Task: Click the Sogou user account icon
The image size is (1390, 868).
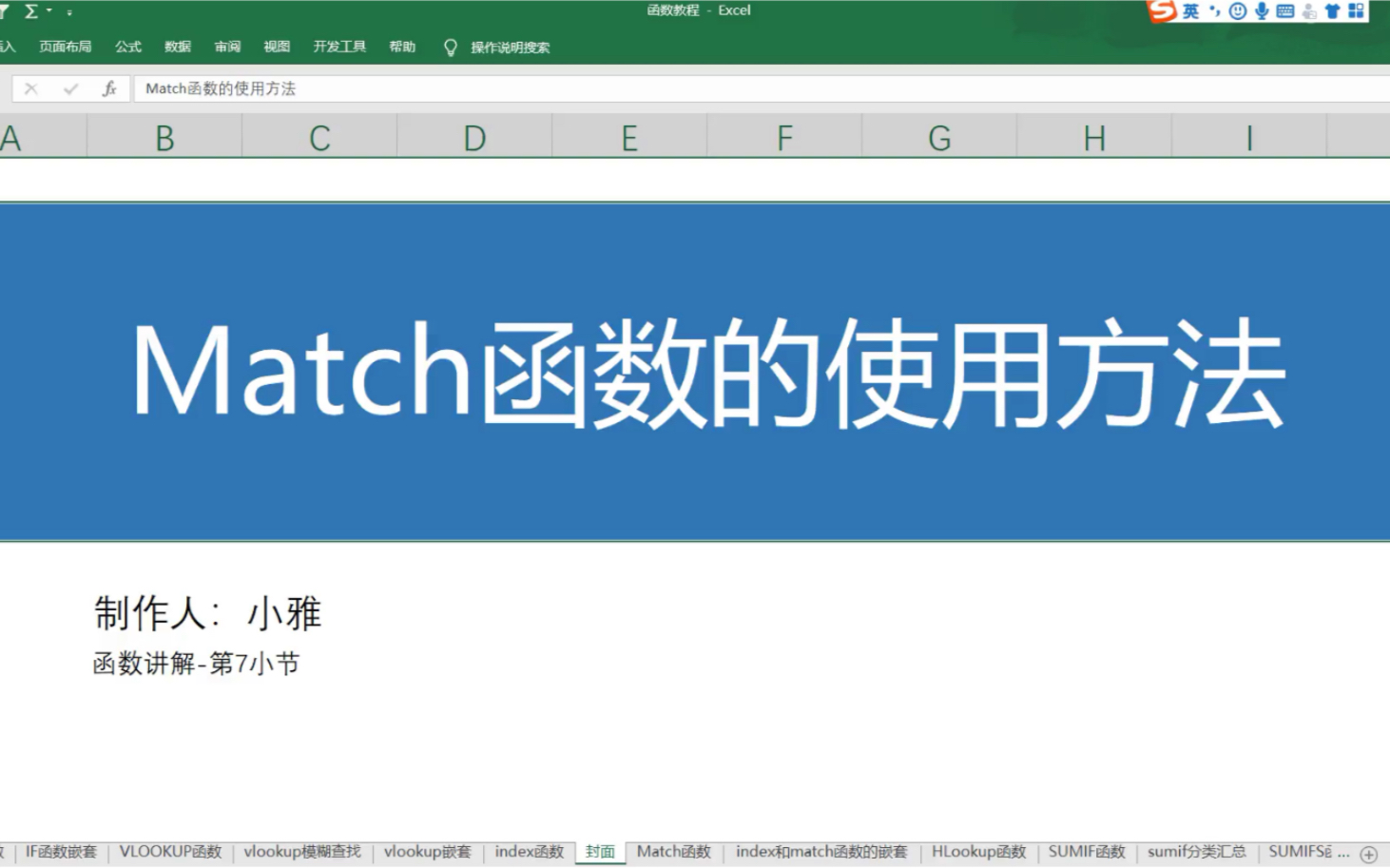Action: point(1309,12)
